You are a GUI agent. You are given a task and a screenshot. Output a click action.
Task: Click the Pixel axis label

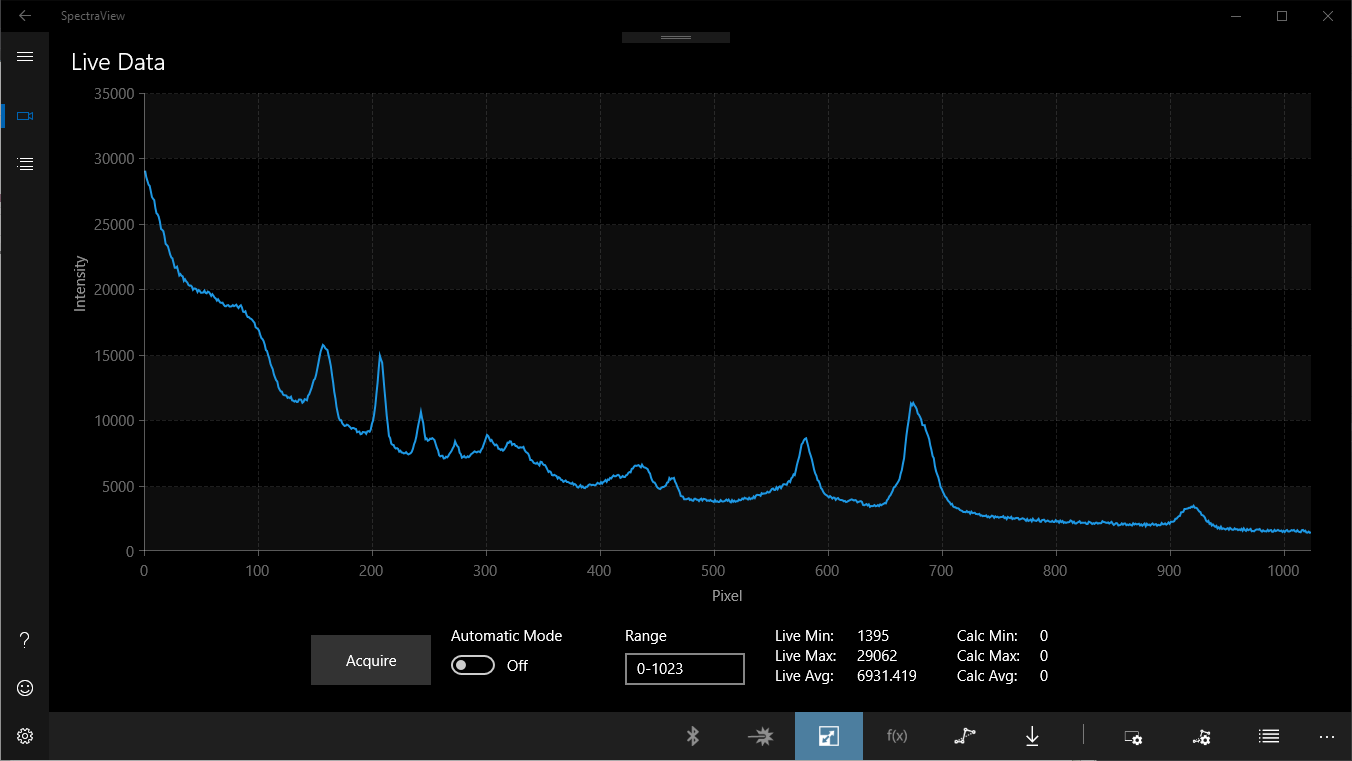[727, 596]
